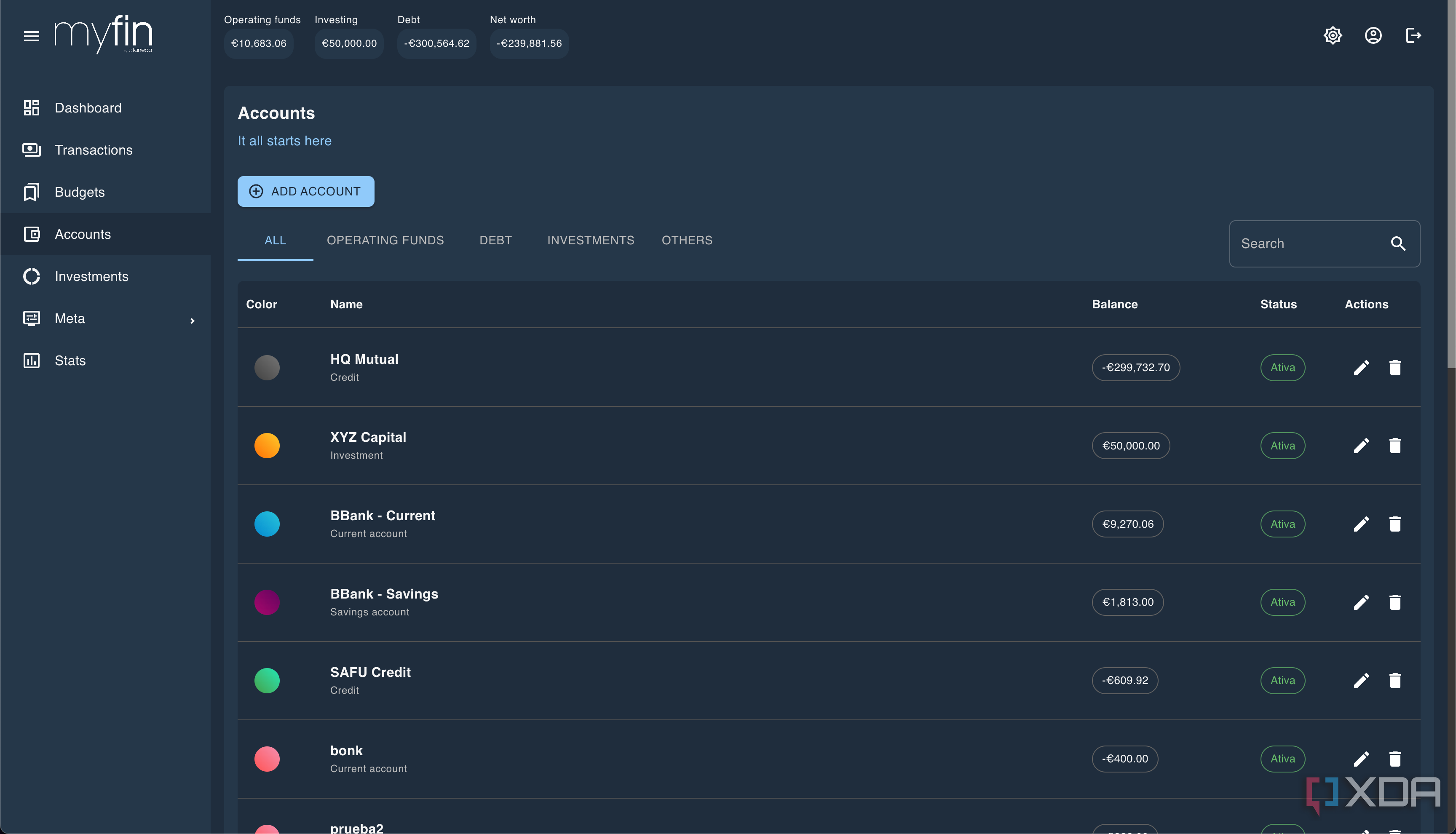Delete the HQ Mutual account
The image size is (1456, 834).
tap(1395, 368)
